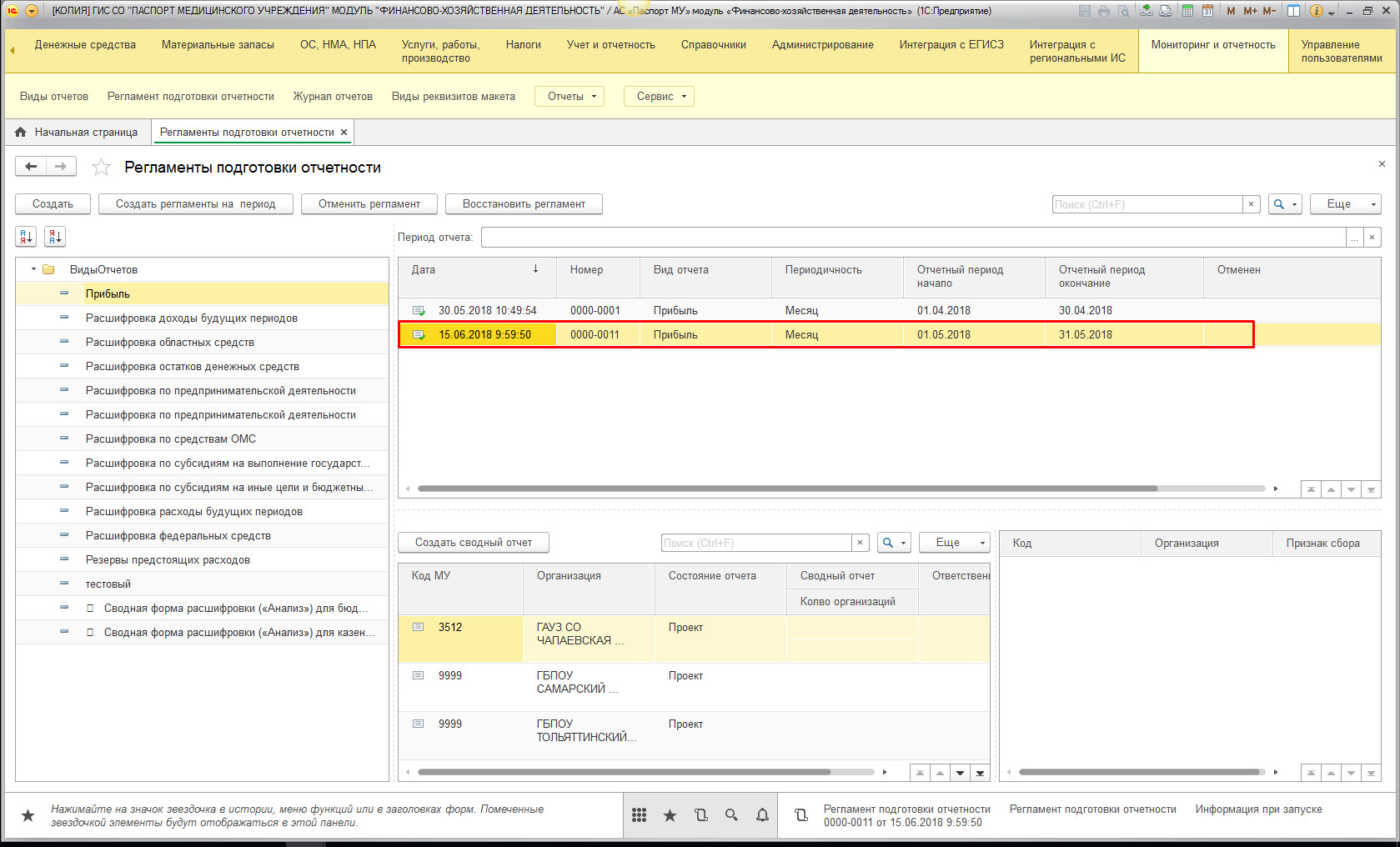Click the notifications bell icon
Image resolution: width=1400 pixels, height=847 pixels.
click(x=762, y=815)
